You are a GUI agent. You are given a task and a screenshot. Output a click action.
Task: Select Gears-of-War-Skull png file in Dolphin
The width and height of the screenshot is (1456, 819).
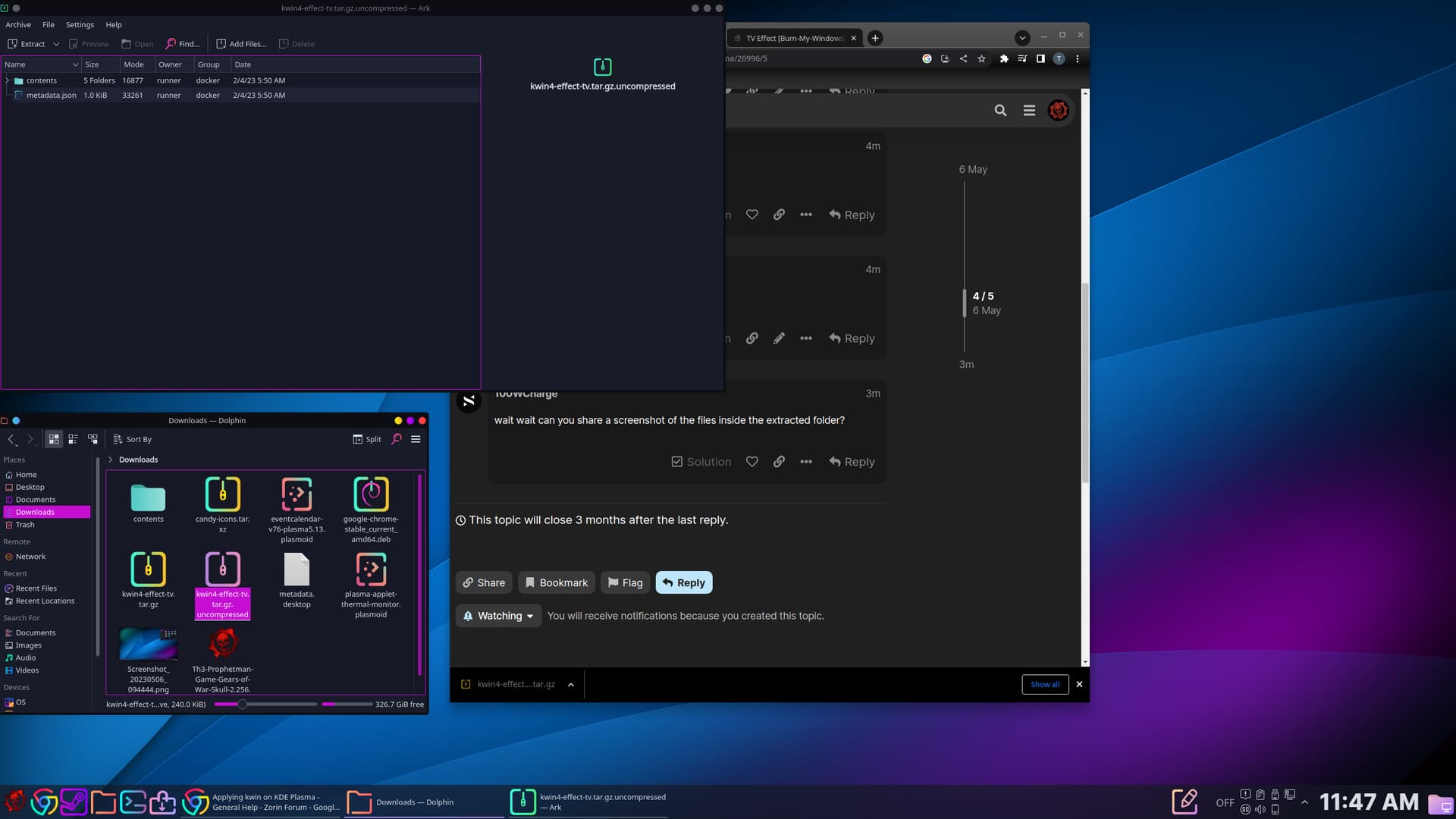[222, 660]
